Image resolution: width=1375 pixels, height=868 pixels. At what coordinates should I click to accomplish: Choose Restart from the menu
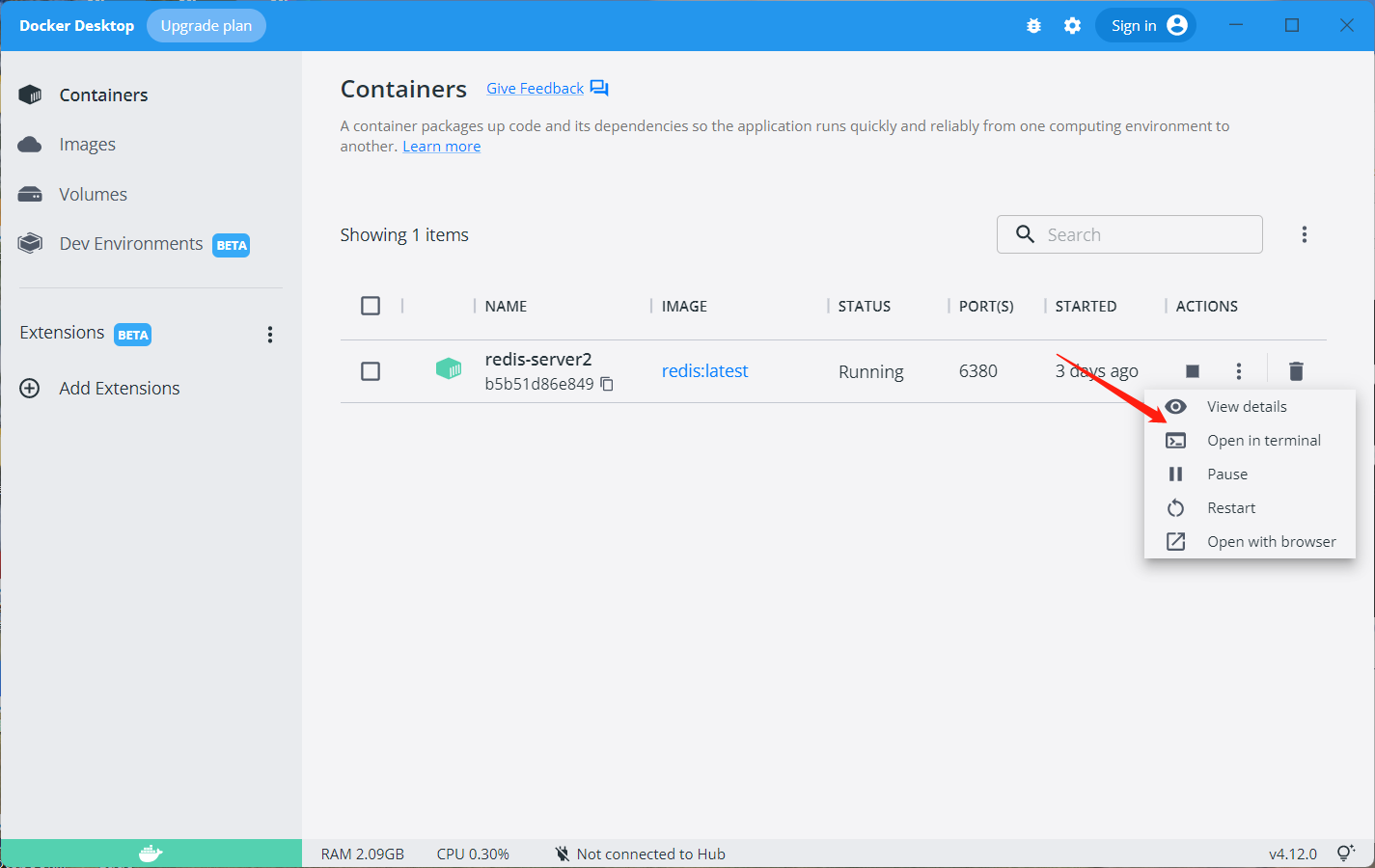1250,507
